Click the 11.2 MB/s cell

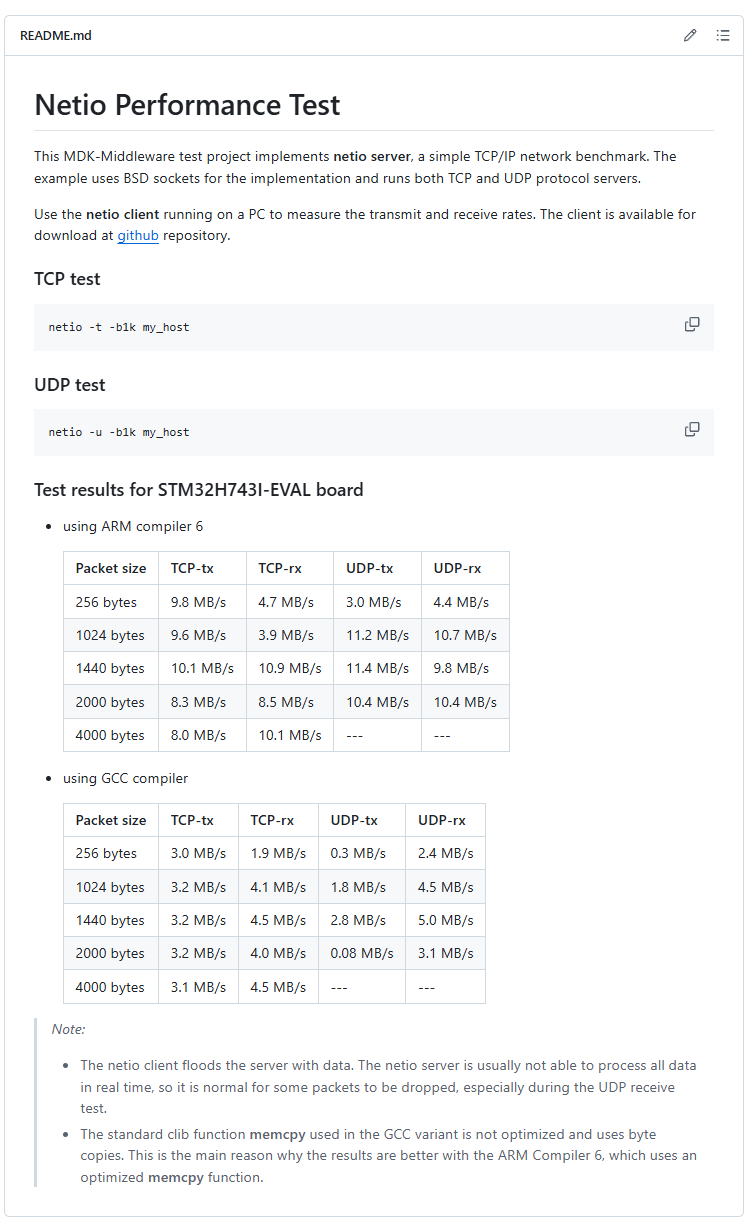click(x=378, y=635)
